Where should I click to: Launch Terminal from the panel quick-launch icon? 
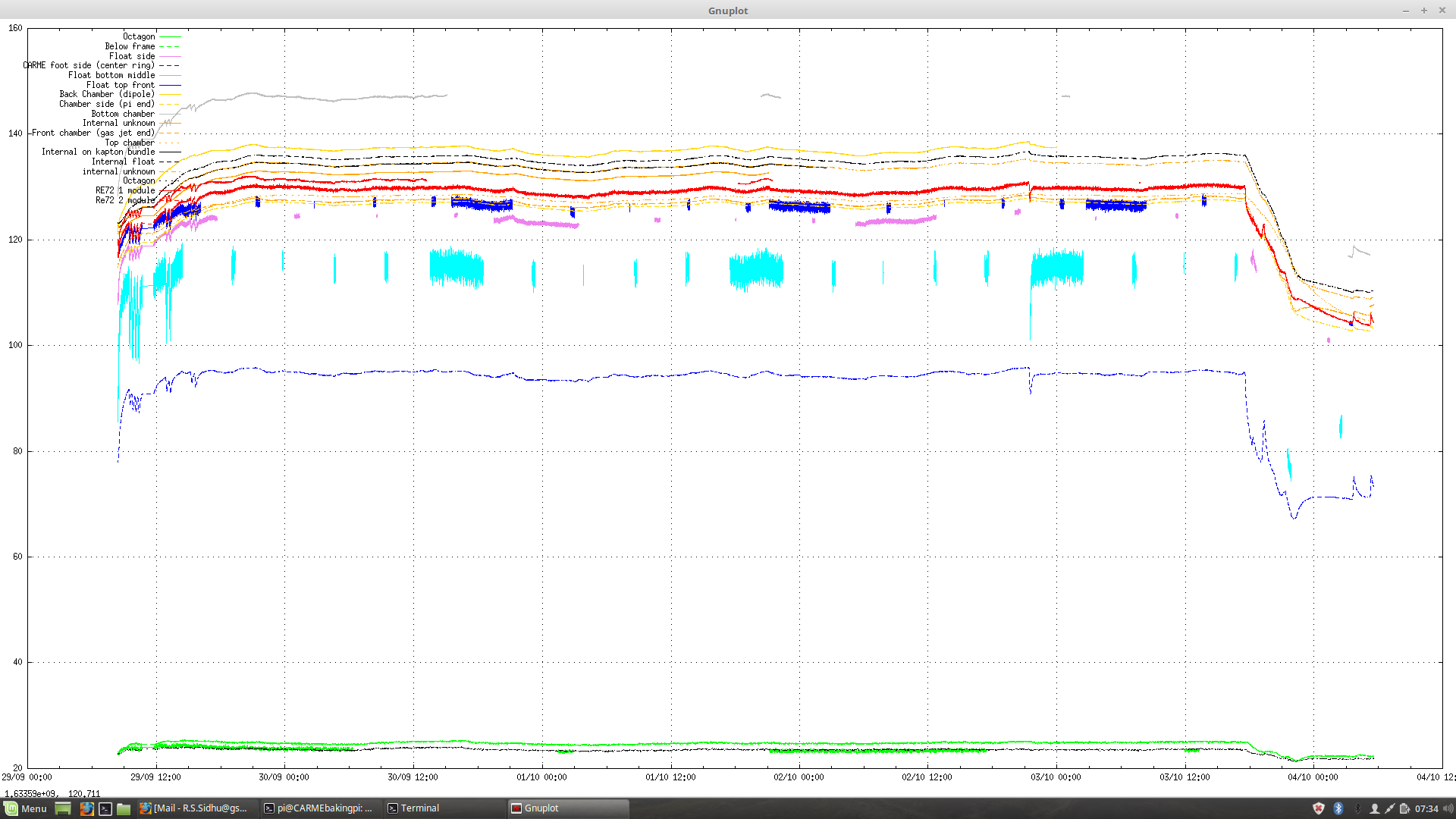point(105,808)
